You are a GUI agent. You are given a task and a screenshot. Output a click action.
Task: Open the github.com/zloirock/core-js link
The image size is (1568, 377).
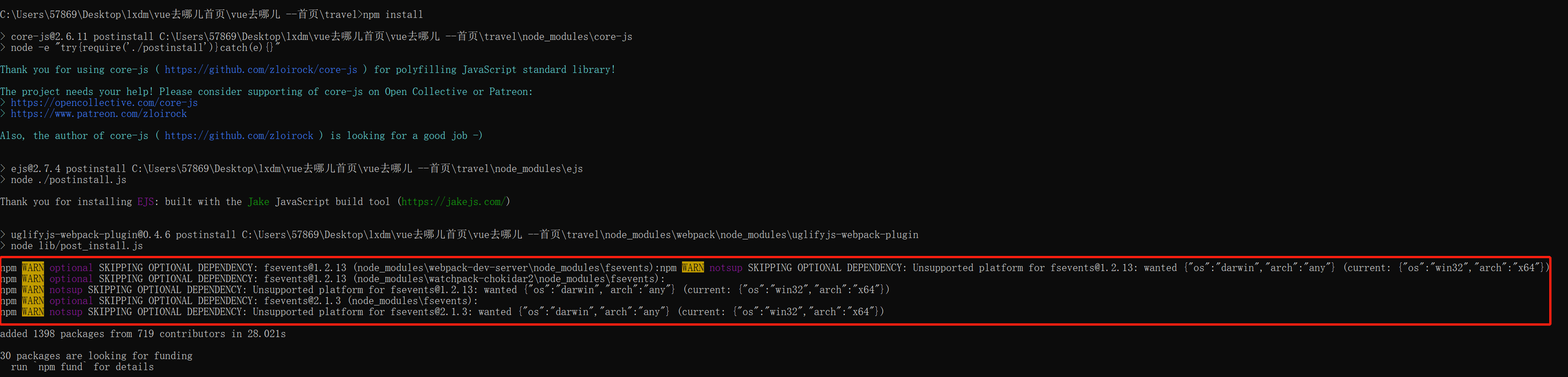(260, 70)
